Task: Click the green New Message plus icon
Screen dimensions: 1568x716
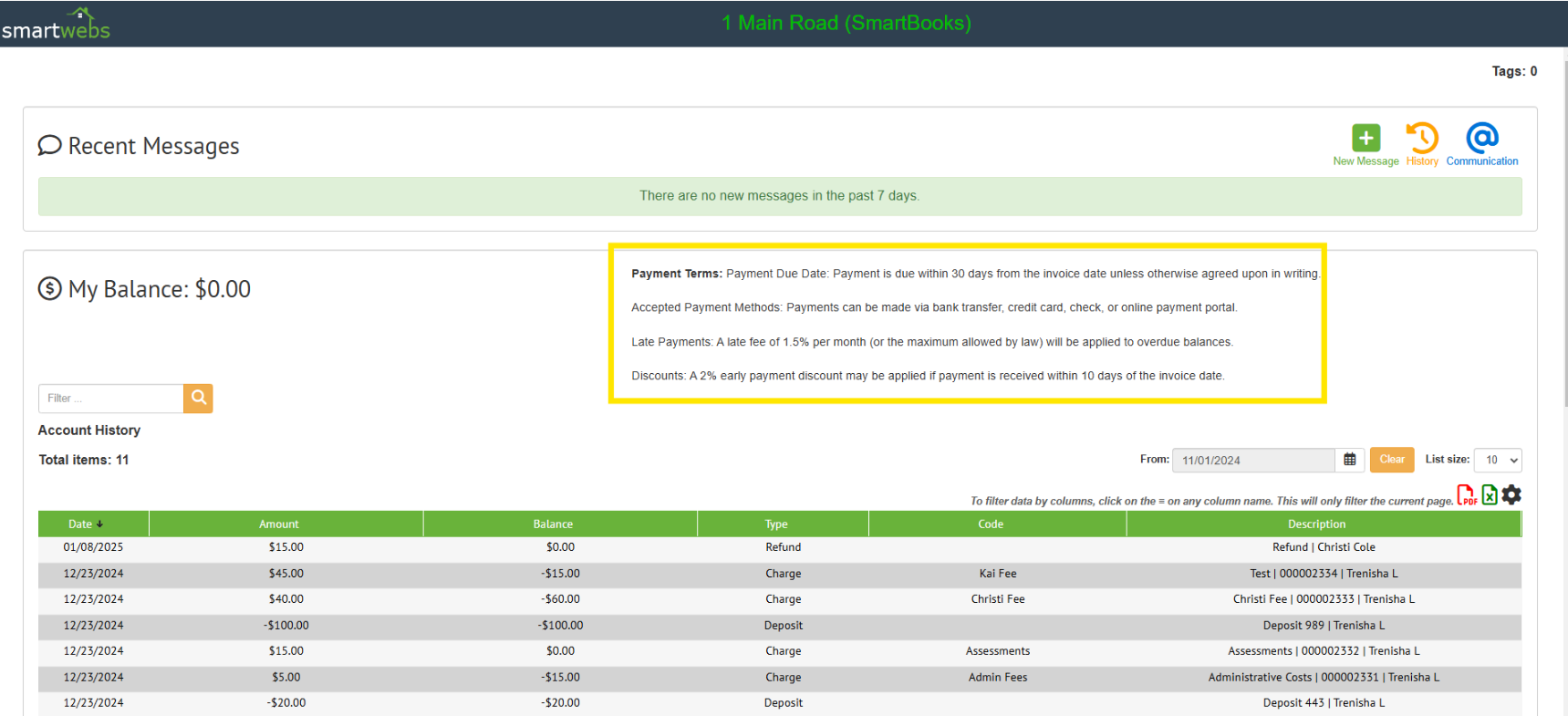Action: click(x=1366, y=139)
